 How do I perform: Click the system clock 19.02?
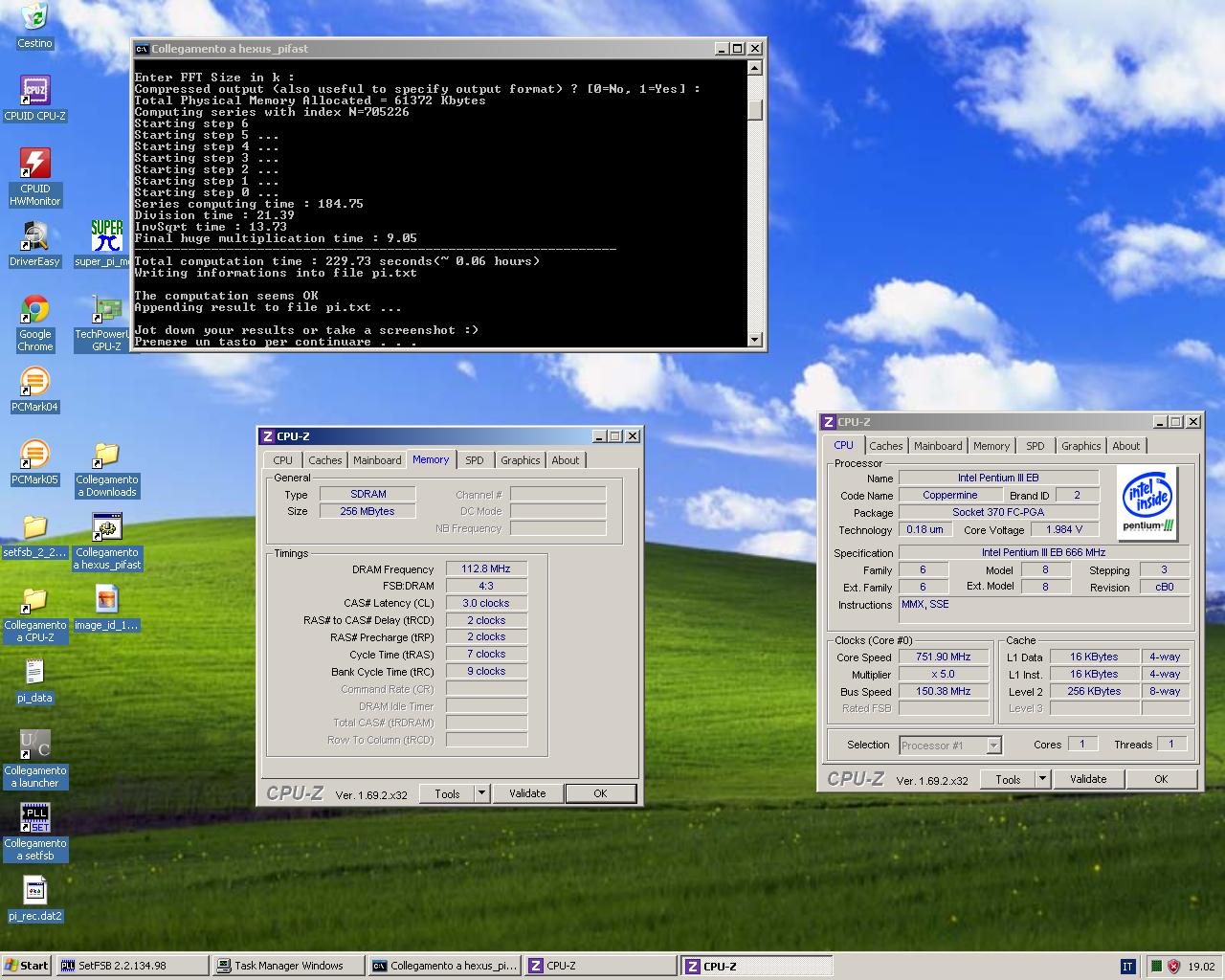(1201, 967)
